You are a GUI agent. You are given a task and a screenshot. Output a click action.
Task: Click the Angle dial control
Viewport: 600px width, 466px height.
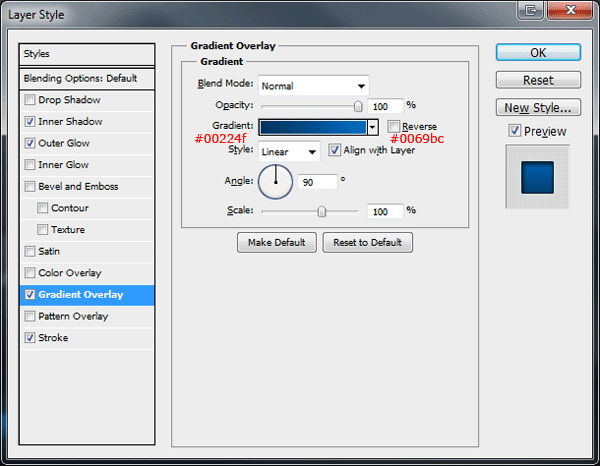pos(276,182)
